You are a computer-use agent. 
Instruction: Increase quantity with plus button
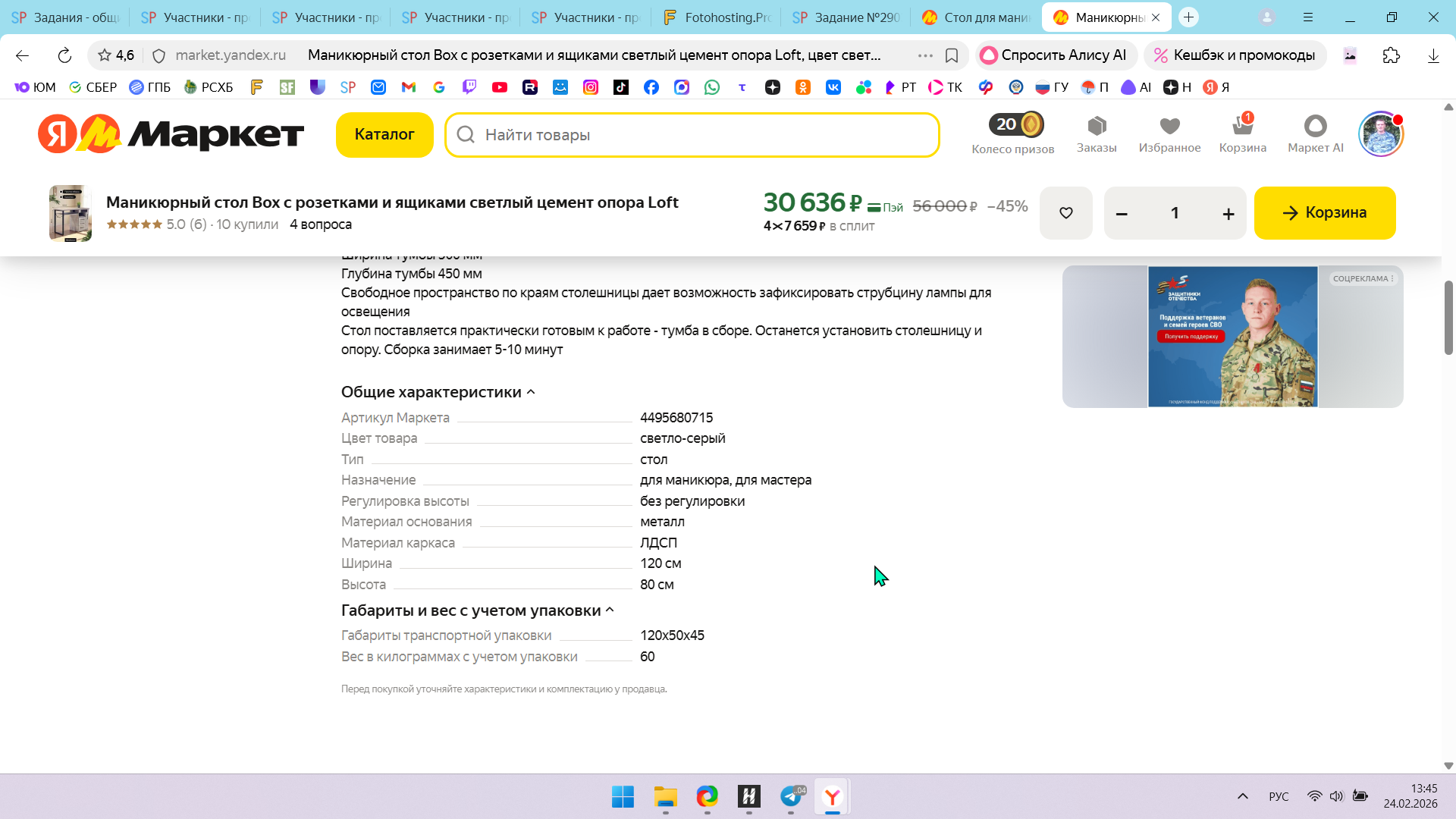[x=1228, y=214]
